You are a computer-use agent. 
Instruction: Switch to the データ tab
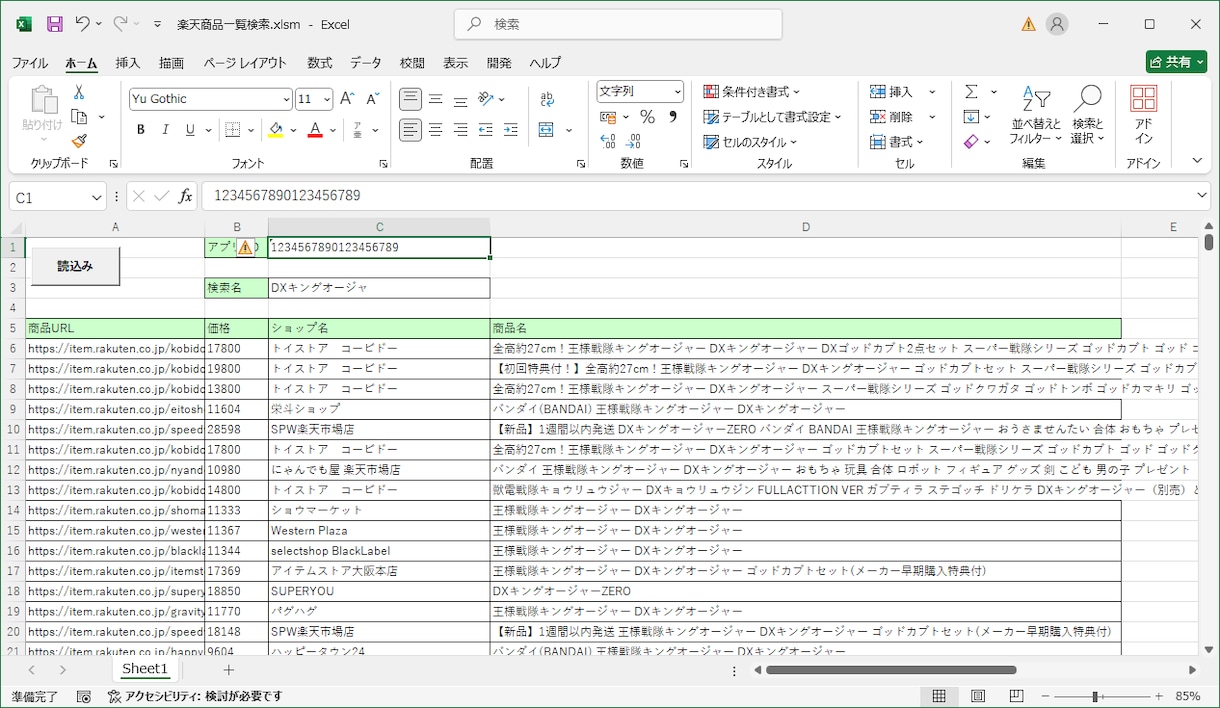366,63
